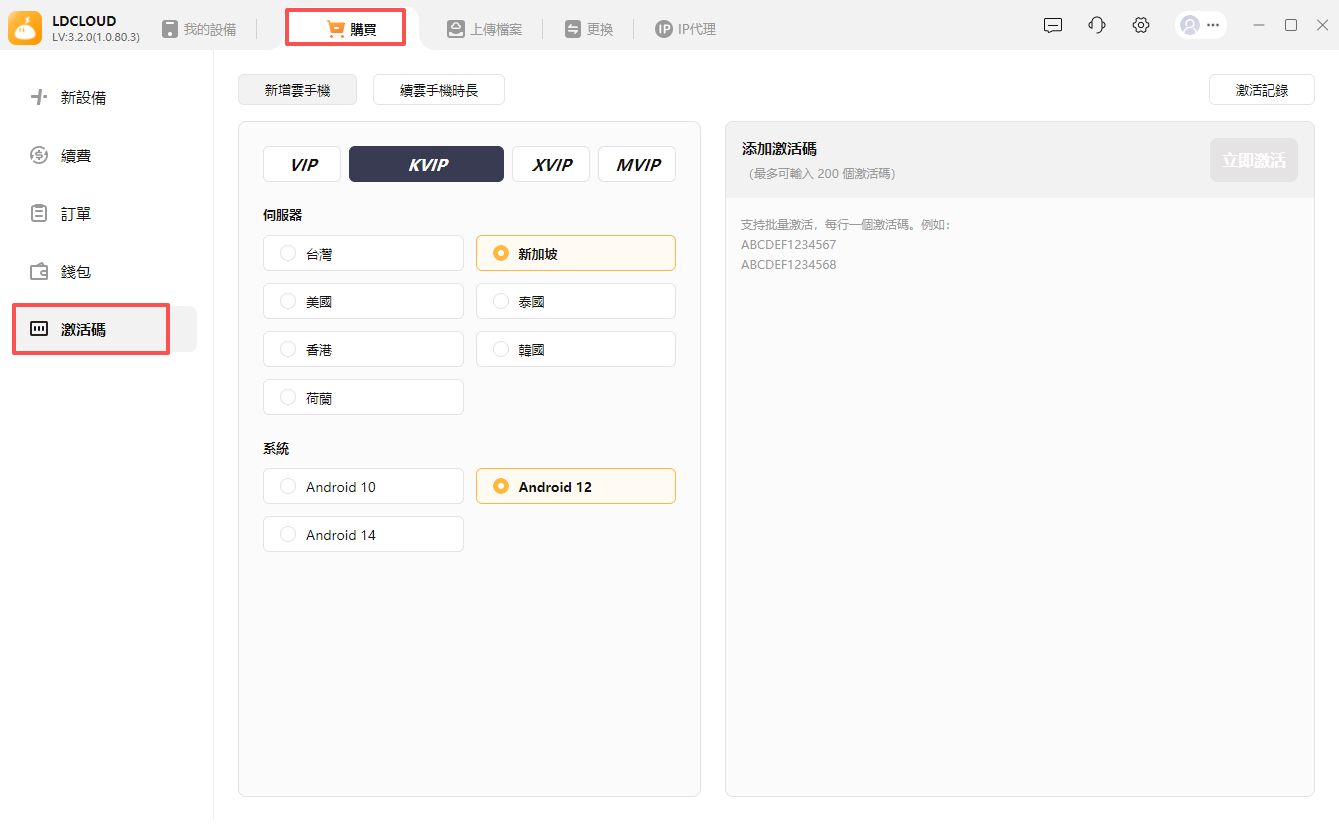Open the 錢包 wallet section

(x=76, y=272)
